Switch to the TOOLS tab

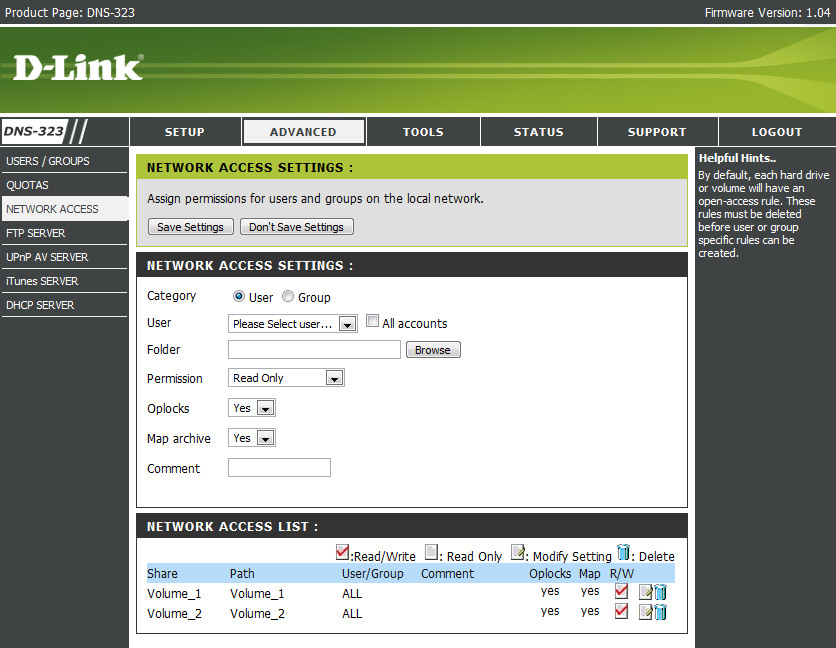point(423,132)
